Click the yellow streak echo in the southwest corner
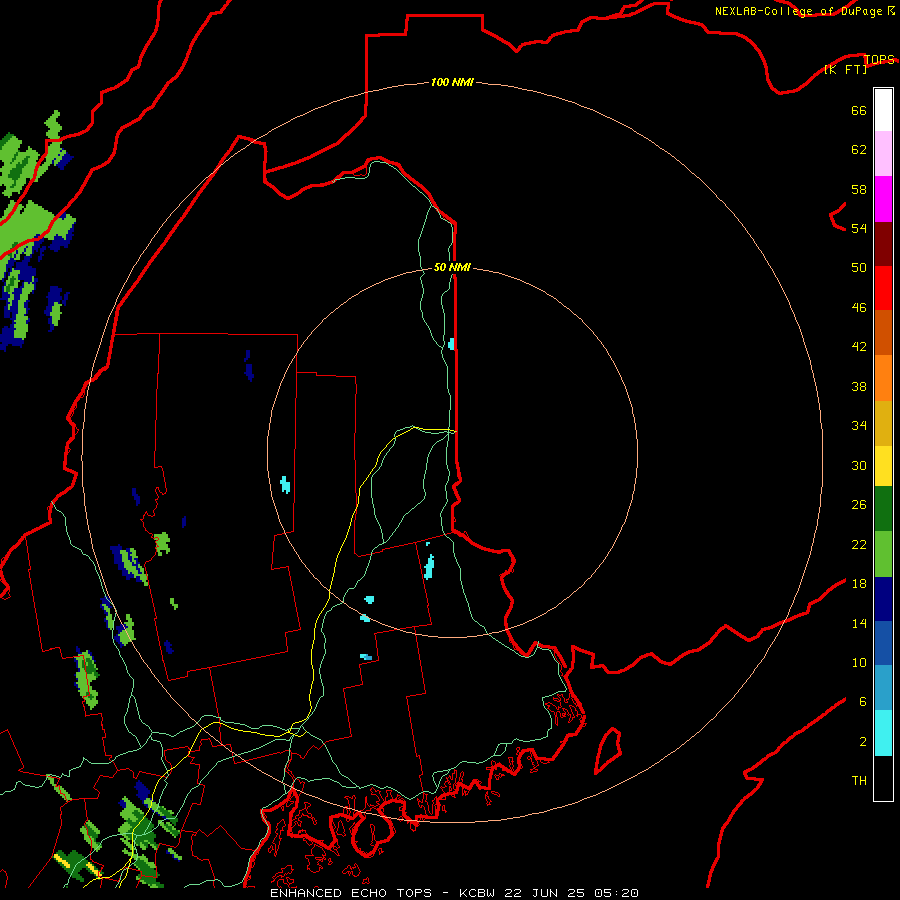Image resolution: width=900 pixels, height=900 pixels. [62, 860]
